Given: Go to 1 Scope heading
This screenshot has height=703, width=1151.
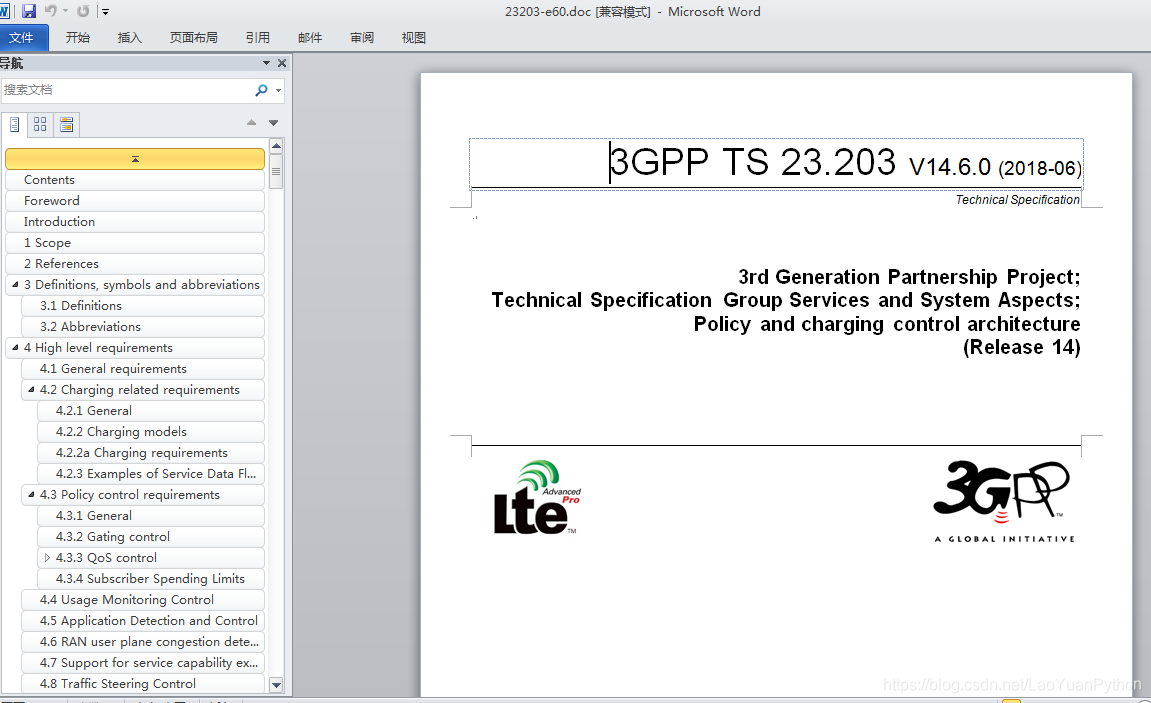Looking at the screenshot, I should [x=135, y=243].
